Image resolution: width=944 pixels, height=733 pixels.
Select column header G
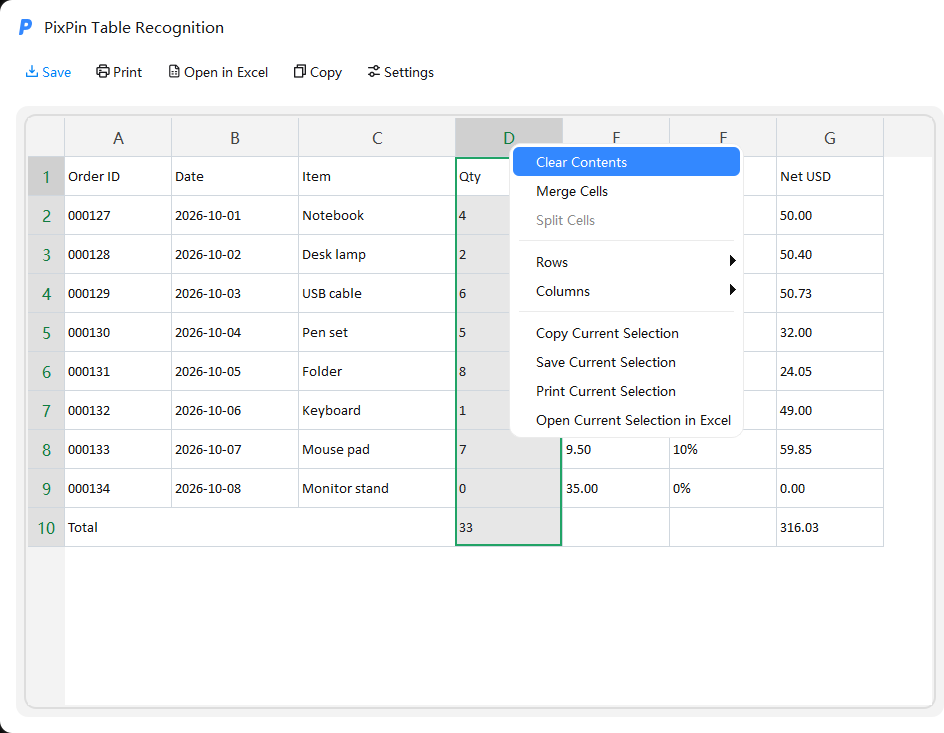[830, 138]
